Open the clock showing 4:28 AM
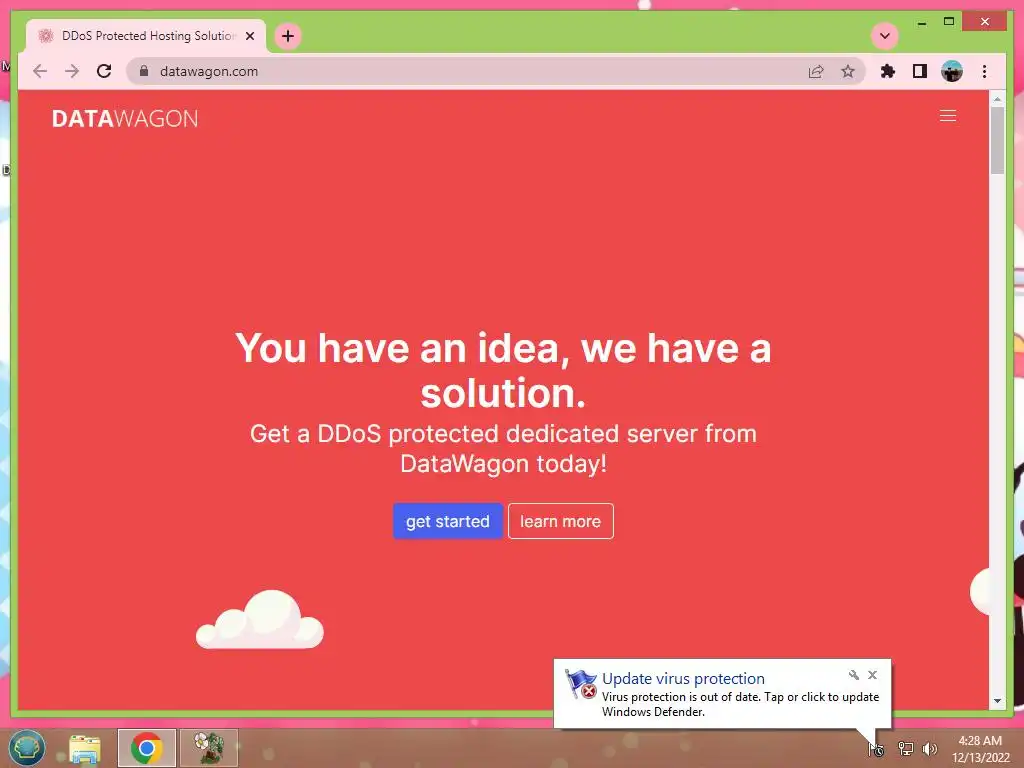The height and width of the screenshot is (768, 1024). pyautogui.click(x=980, y=748)
